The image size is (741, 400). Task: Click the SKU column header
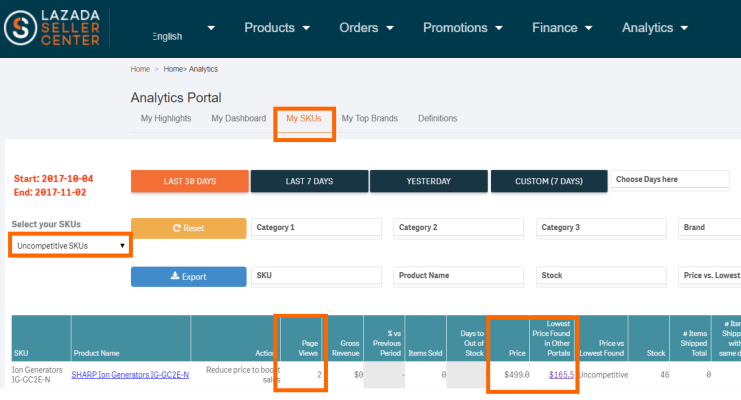click(41, 339)
